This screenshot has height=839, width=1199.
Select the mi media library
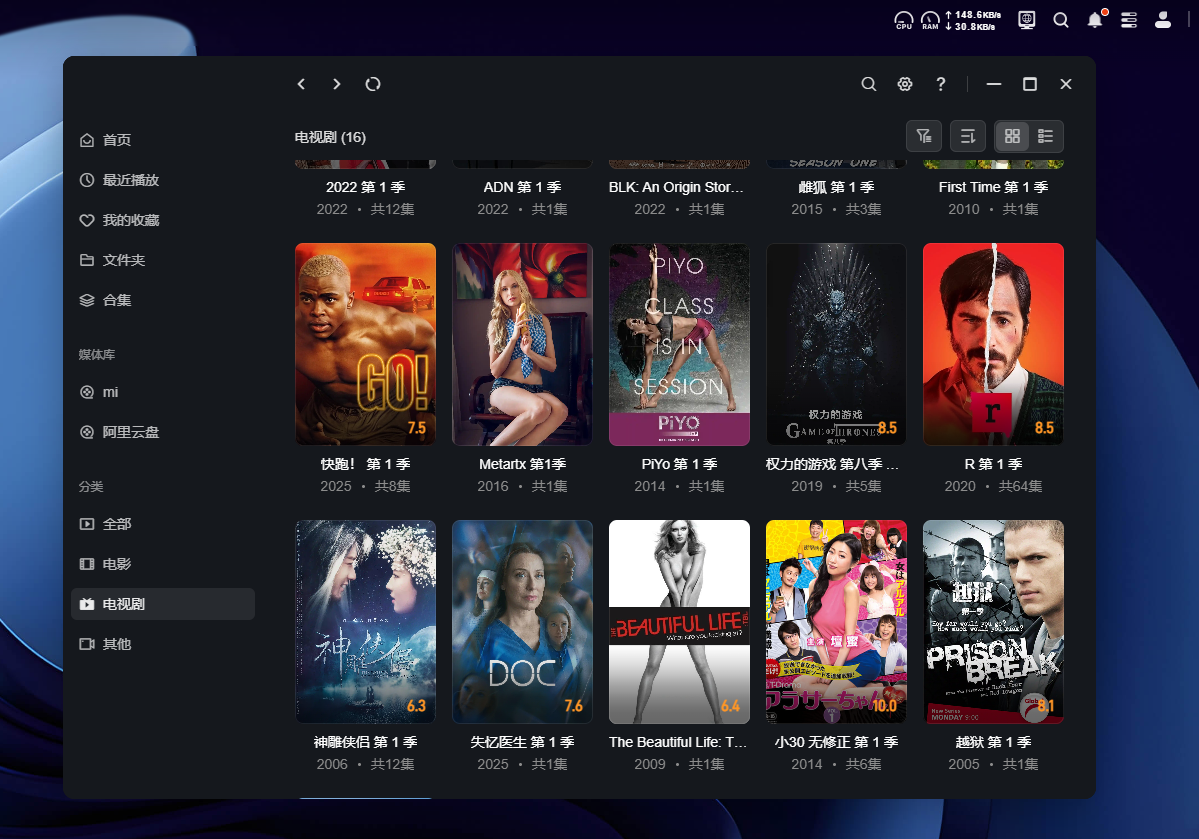coord(163,392)
